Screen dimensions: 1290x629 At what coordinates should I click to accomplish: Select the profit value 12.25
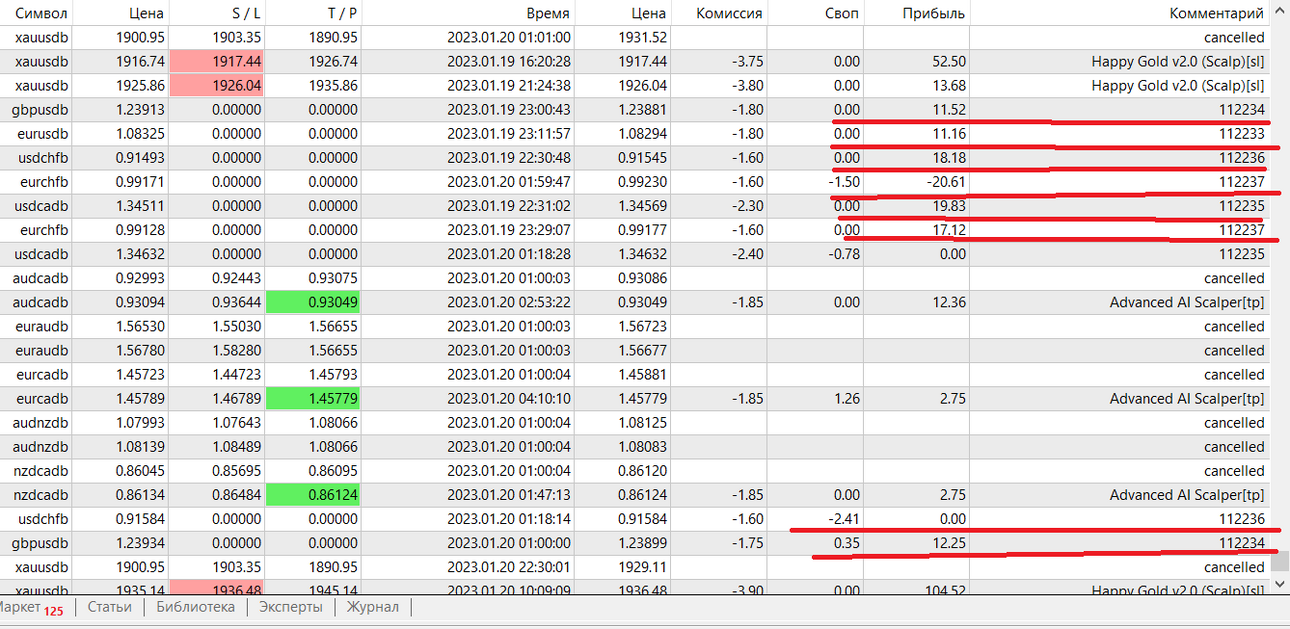[x=948, y=543]
